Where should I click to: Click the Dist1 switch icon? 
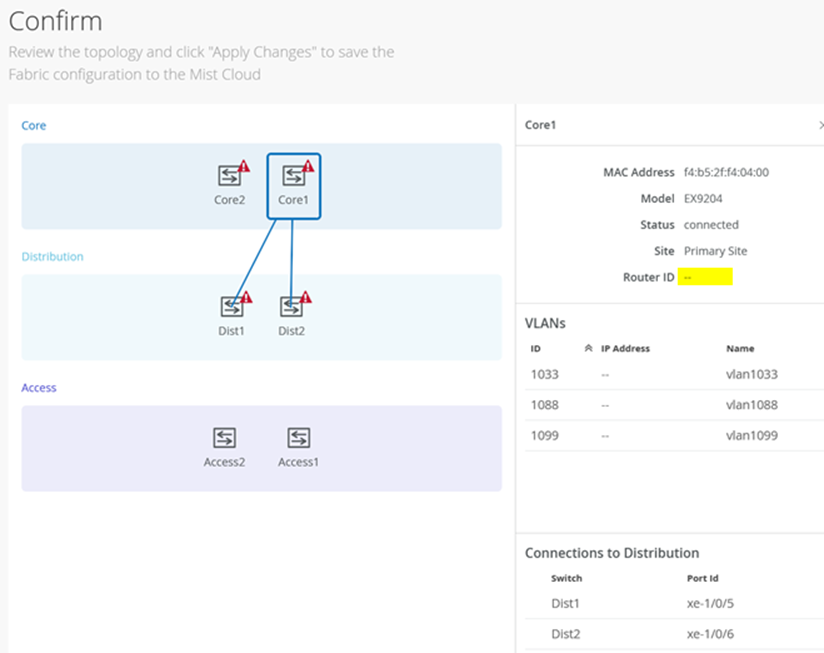[231, 306]
